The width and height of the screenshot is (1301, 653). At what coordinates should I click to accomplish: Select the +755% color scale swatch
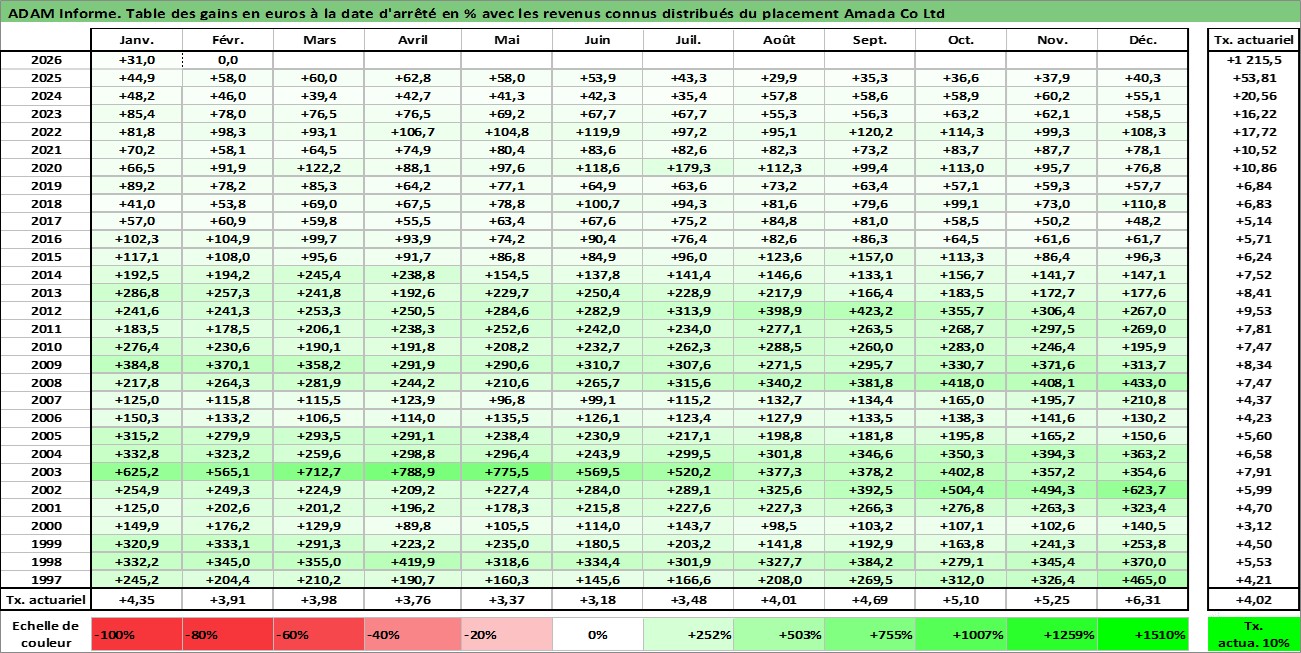(x=869, y=634)
